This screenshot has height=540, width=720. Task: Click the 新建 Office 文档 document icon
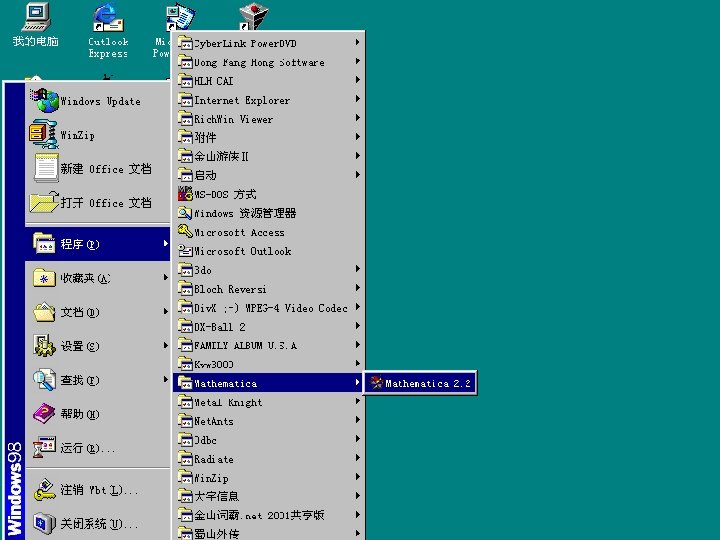coord(46,168)
